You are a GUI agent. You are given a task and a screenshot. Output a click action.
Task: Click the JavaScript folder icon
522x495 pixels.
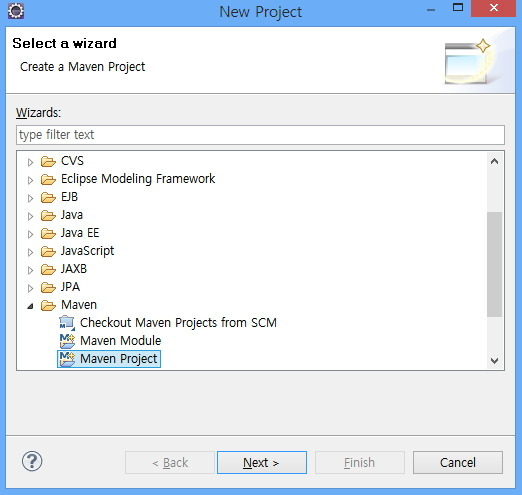(48, 252)
